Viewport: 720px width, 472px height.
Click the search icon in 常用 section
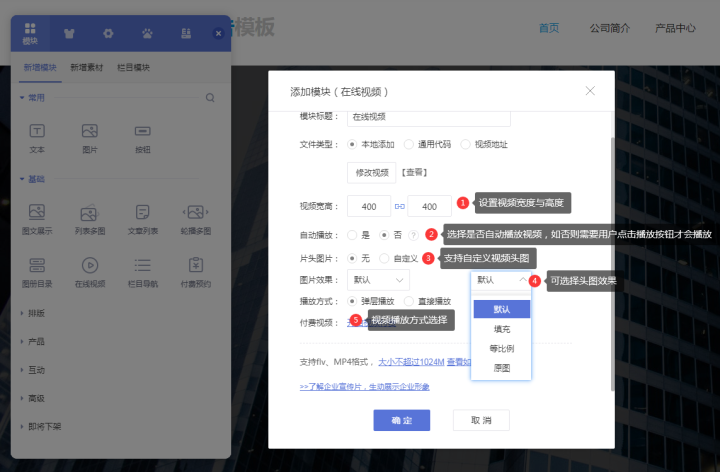tap(210, 97)
